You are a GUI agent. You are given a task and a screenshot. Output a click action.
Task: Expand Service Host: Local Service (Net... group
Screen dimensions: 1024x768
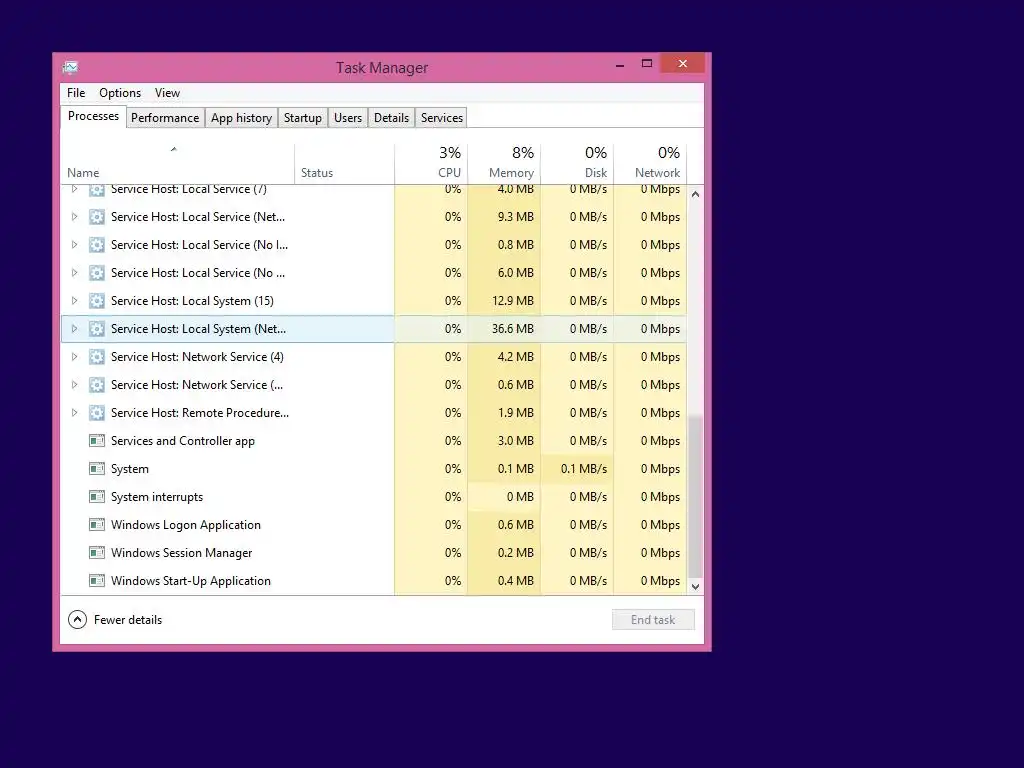click(74, 217)
